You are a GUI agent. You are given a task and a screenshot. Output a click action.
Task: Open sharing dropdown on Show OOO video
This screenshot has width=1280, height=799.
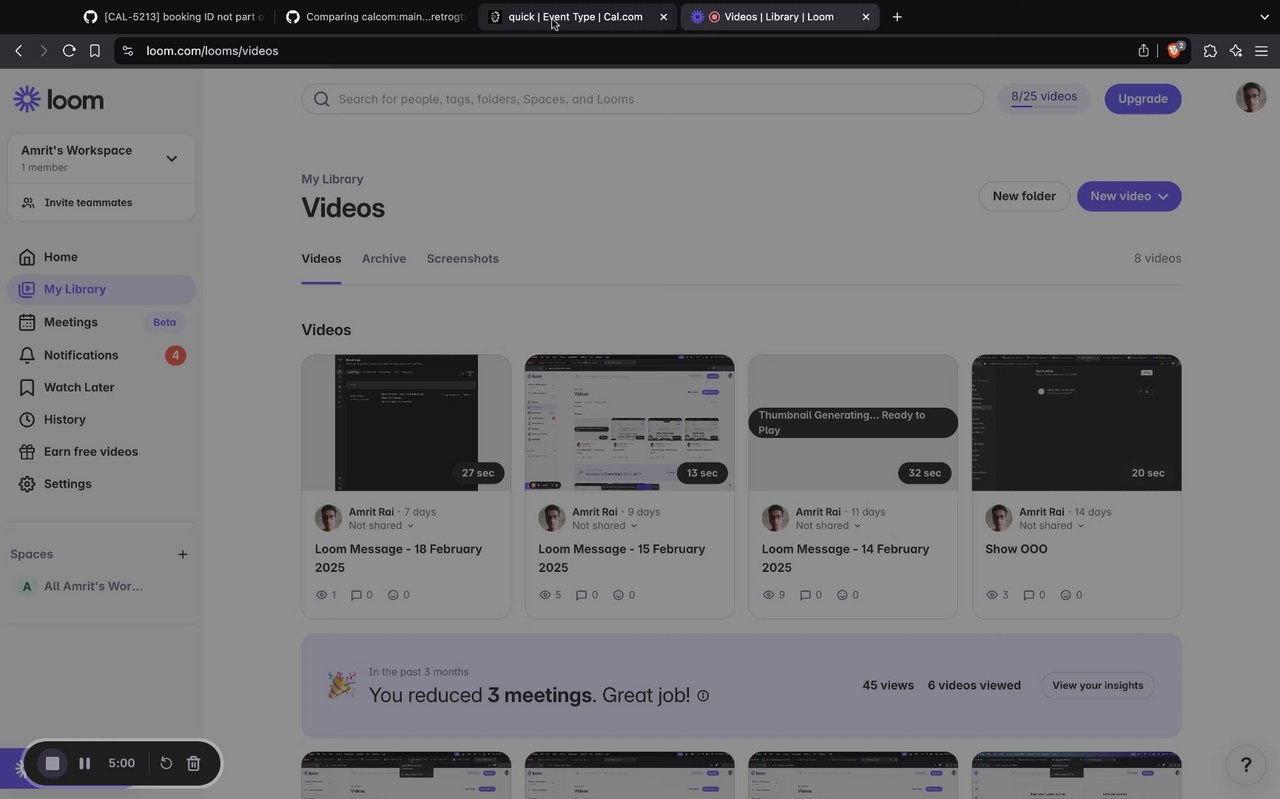pyautogui.click(x=1052, y=525)
